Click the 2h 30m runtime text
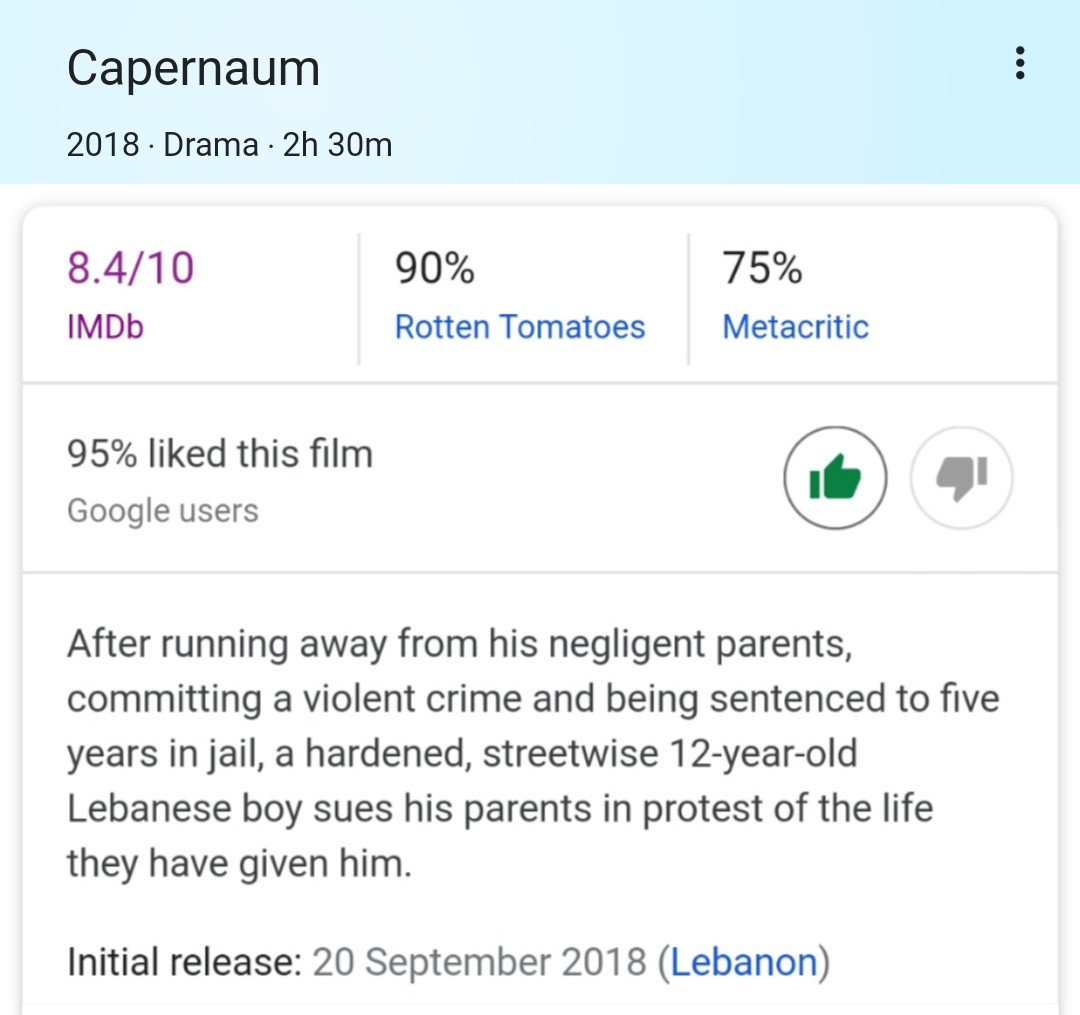The image size is (1080, 1015). pyautogui.click(x=337, y=145)
